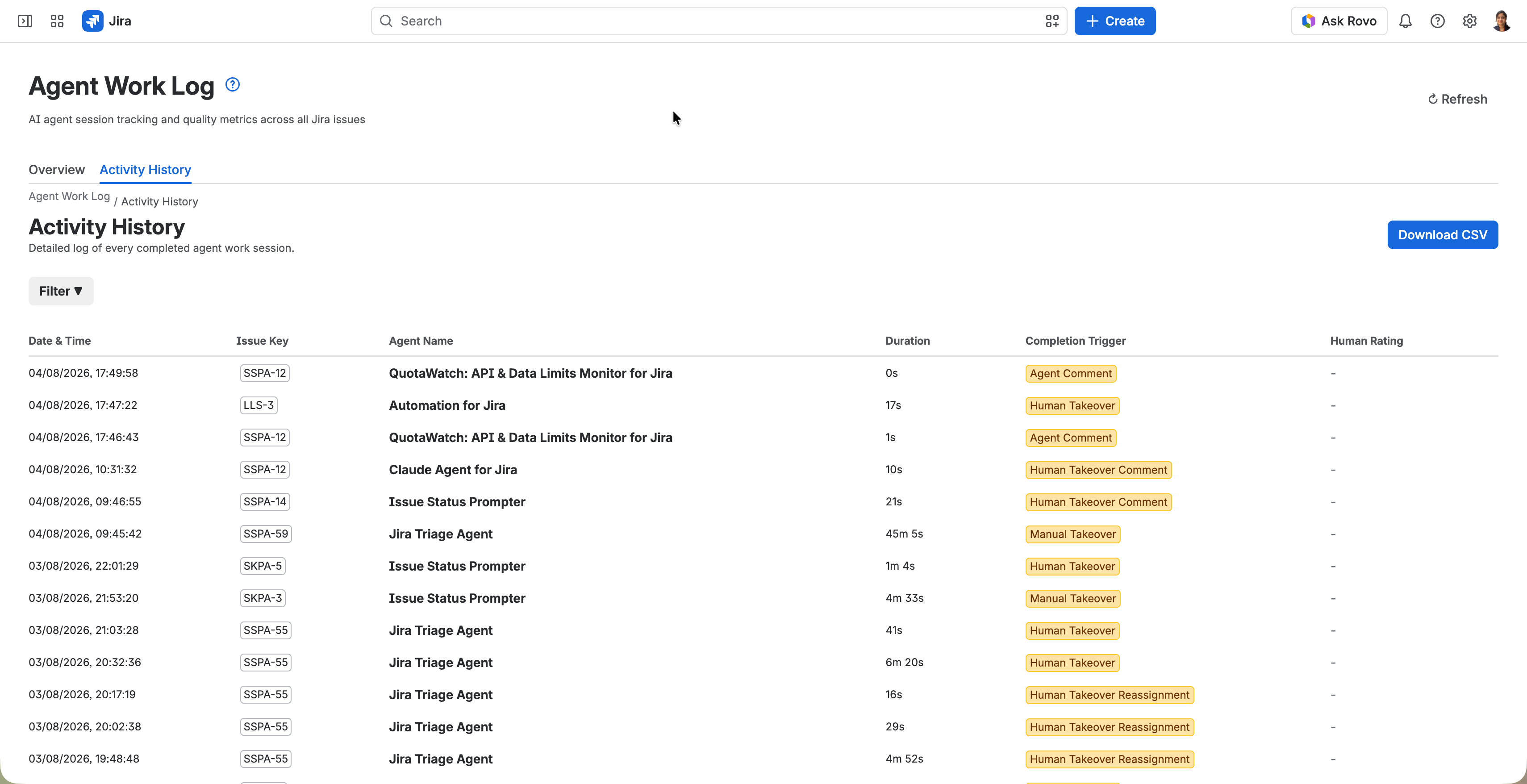The image size is (1527, 784).
Task: Click the Completion Trigger column header
Action: (x=1075, y=341)
